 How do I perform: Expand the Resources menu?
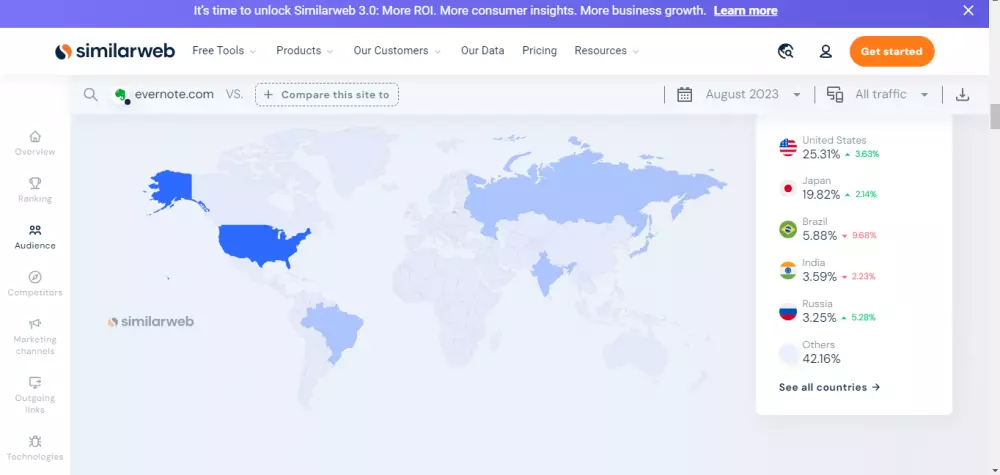pos(607,51)
